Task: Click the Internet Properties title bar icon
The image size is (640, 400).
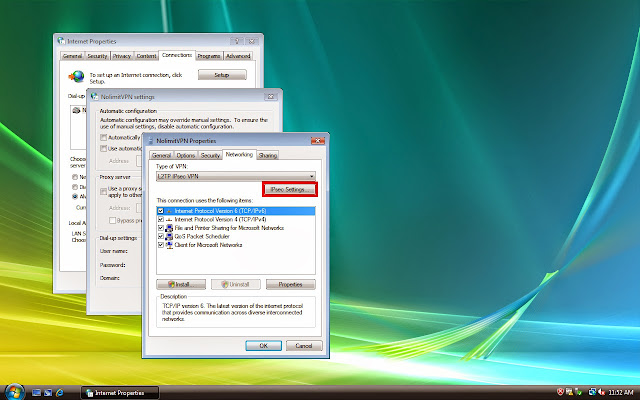Action: (61, 41)
